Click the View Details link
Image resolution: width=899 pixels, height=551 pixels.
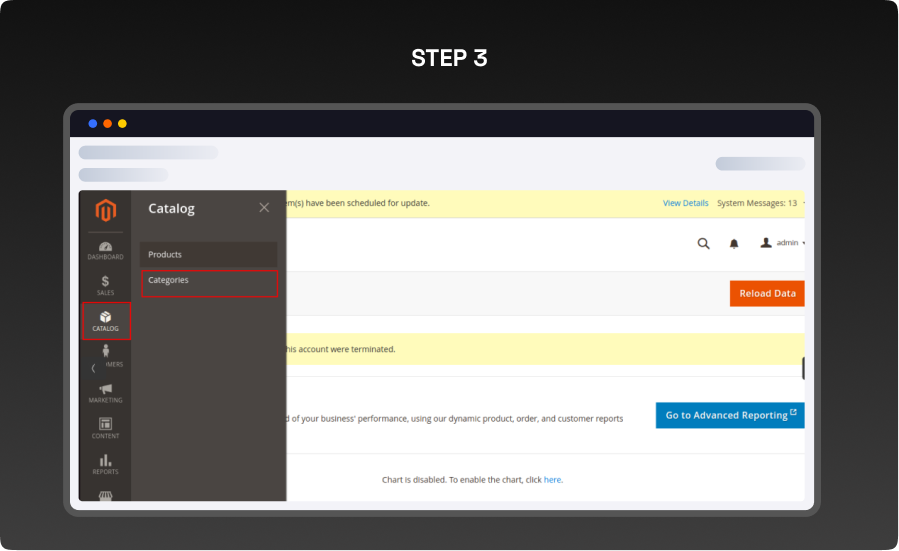[685, 203]
